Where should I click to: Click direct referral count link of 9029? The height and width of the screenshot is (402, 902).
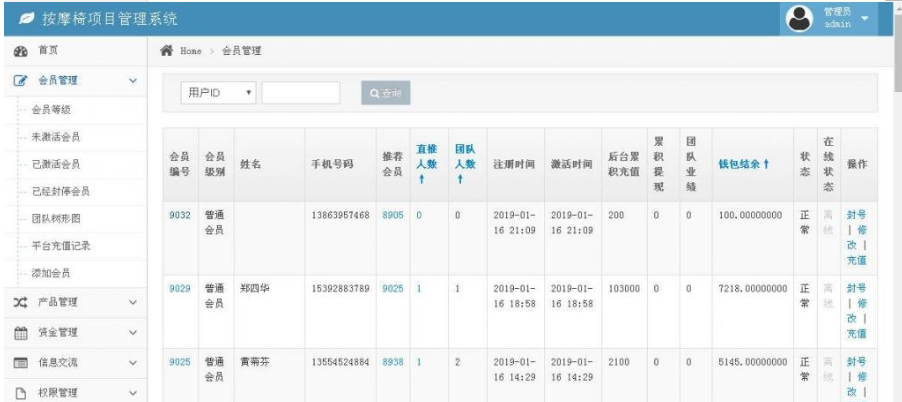[419, 289]
